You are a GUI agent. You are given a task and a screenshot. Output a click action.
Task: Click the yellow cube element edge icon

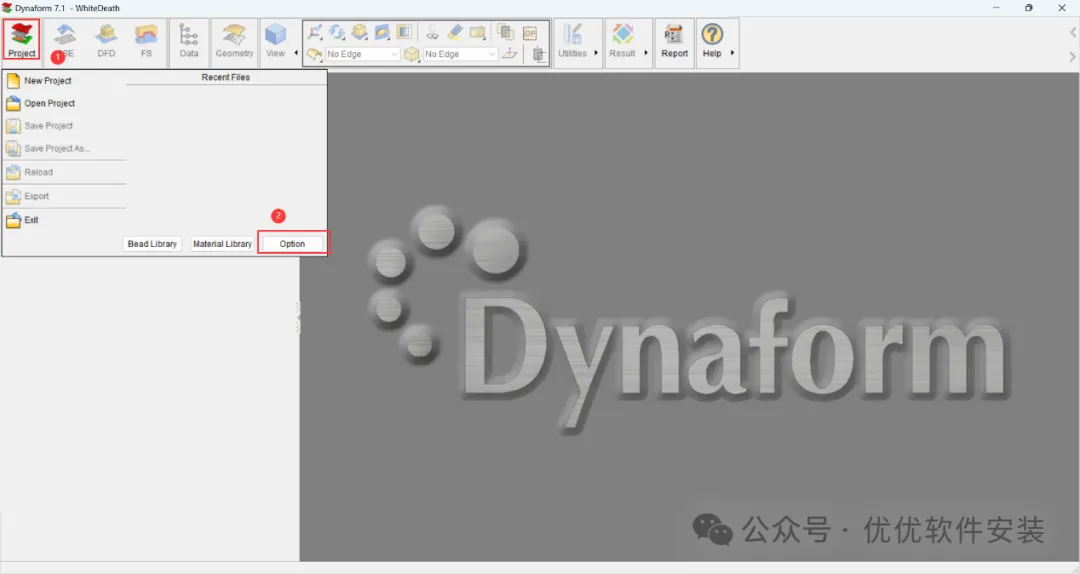[x=412, y=54]
